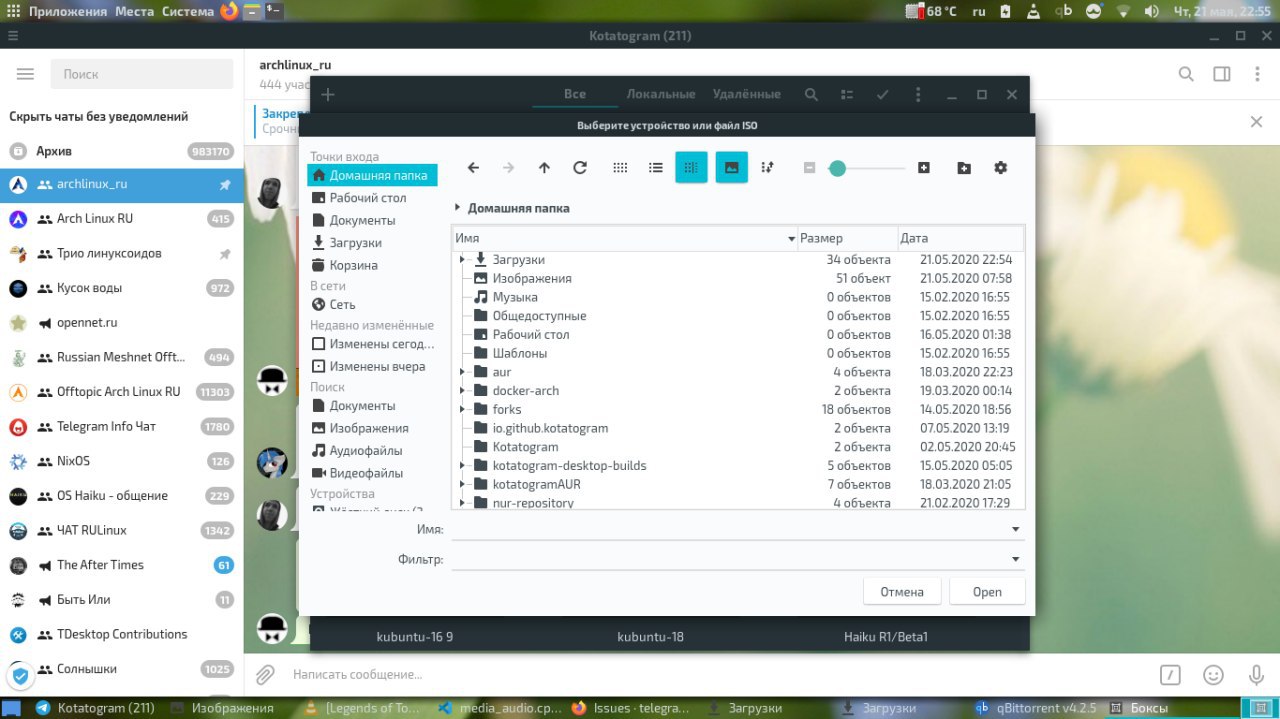Switch to the Удалённые tab

tap(746, 94)
